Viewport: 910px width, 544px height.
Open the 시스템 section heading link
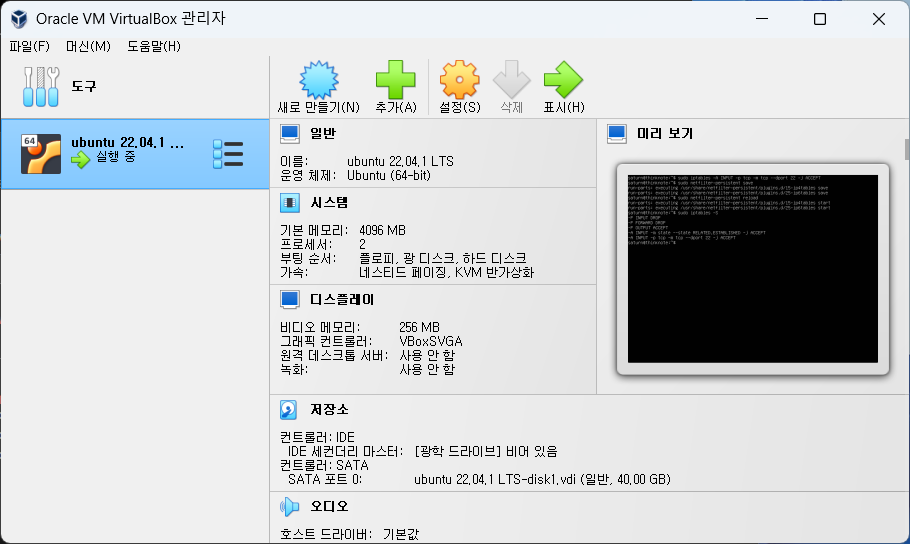point(329,203)
